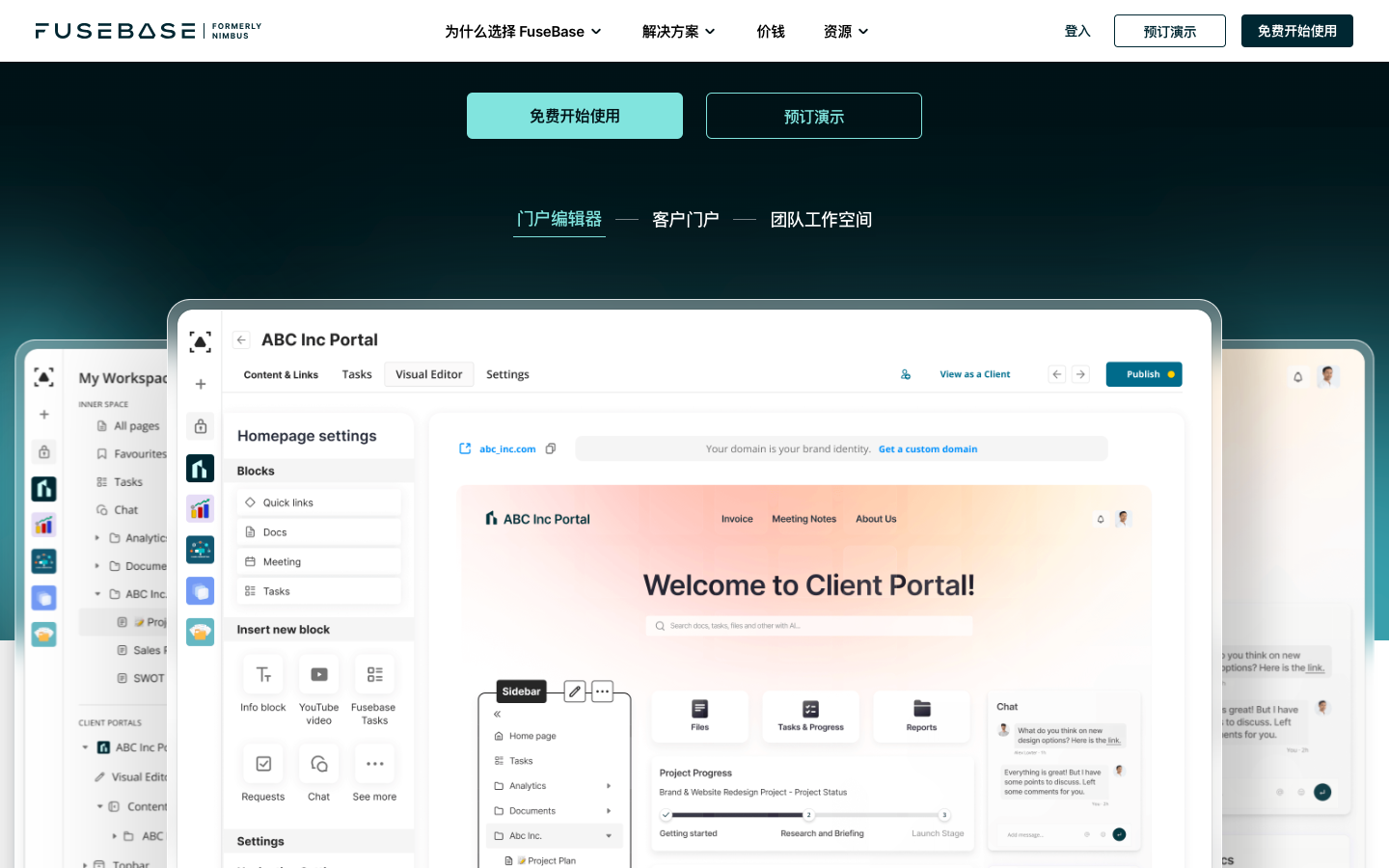Click the copy icon next to abc_inc.com

pos(551,448)
